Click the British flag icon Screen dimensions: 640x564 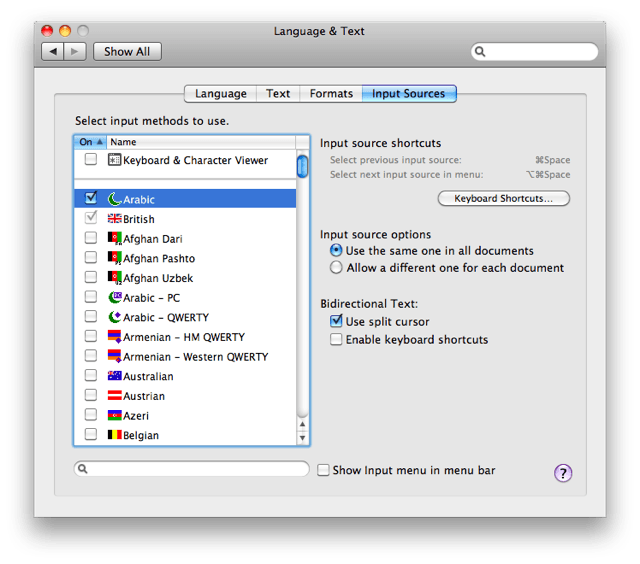115,219
